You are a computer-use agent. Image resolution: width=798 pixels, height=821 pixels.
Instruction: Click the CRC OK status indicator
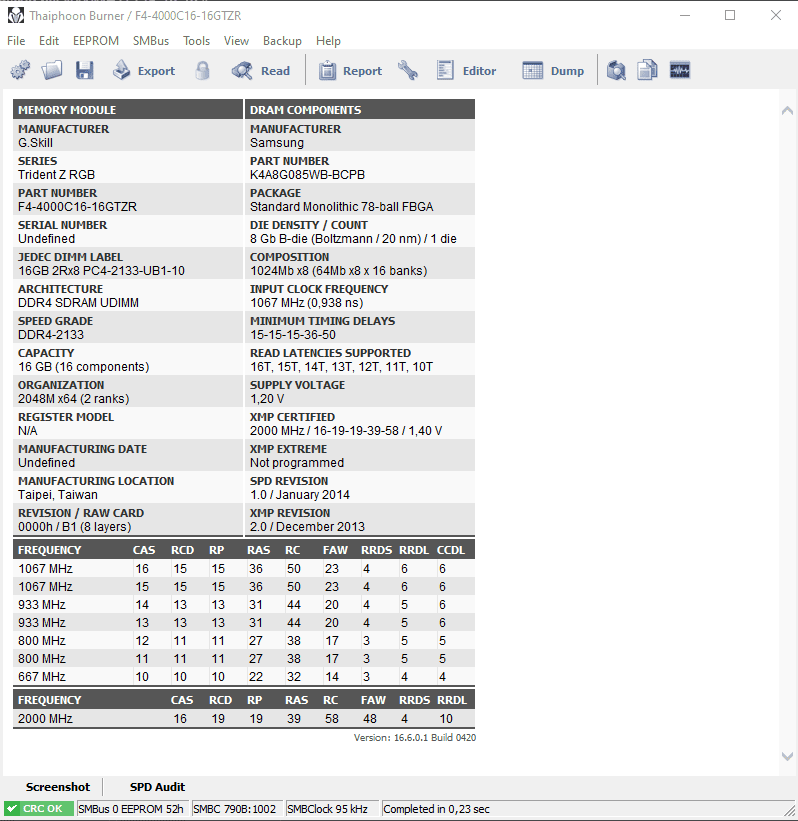click(x=39, y=809)
